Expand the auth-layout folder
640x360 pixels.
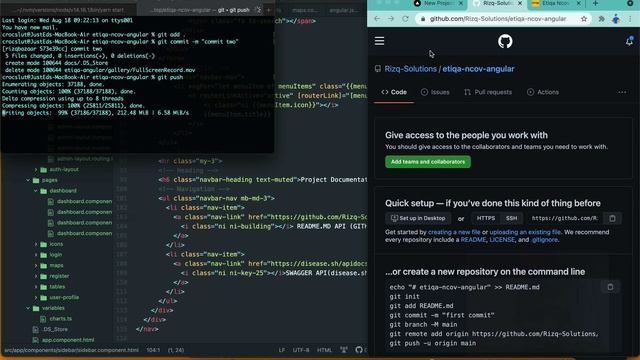[x=36, y=169]
